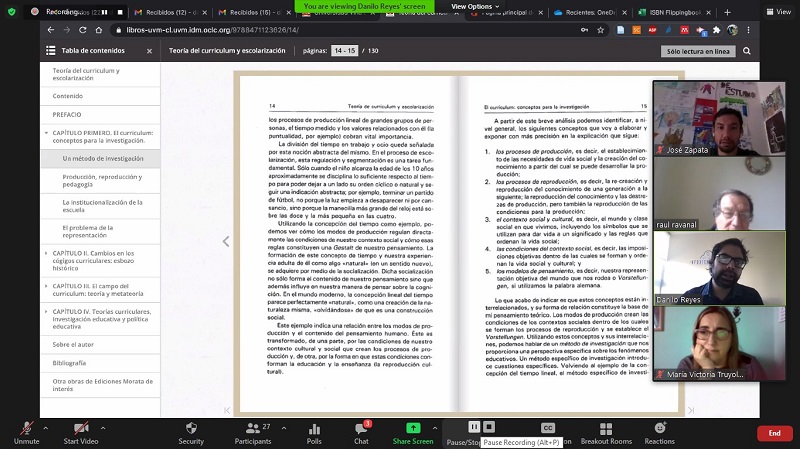Screen dimensions: 800x449
Task: Select José Zapata's video thumbnail
Action: (719, 118)
